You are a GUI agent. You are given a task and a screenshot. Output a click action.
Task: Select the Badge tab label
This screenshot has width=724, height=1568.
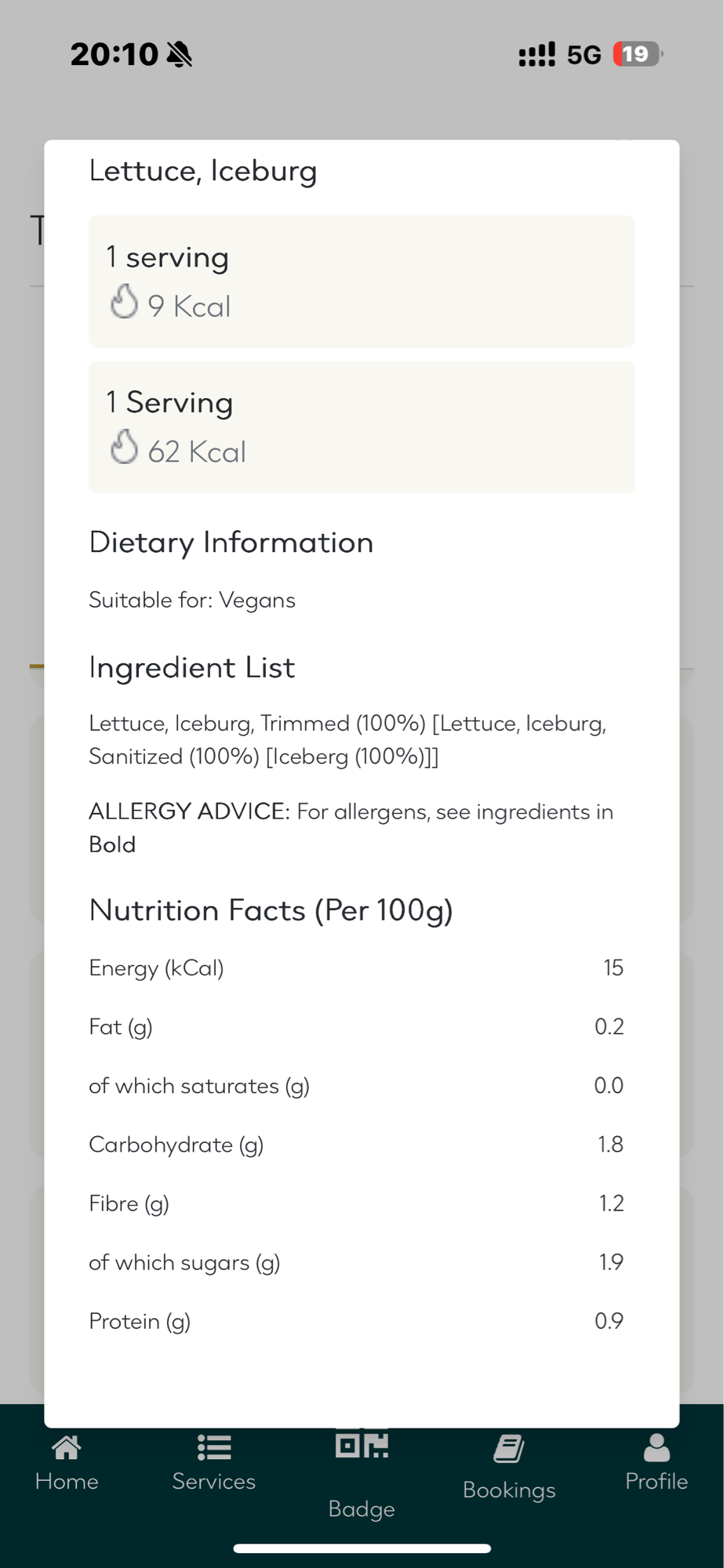pos(362,1508)
